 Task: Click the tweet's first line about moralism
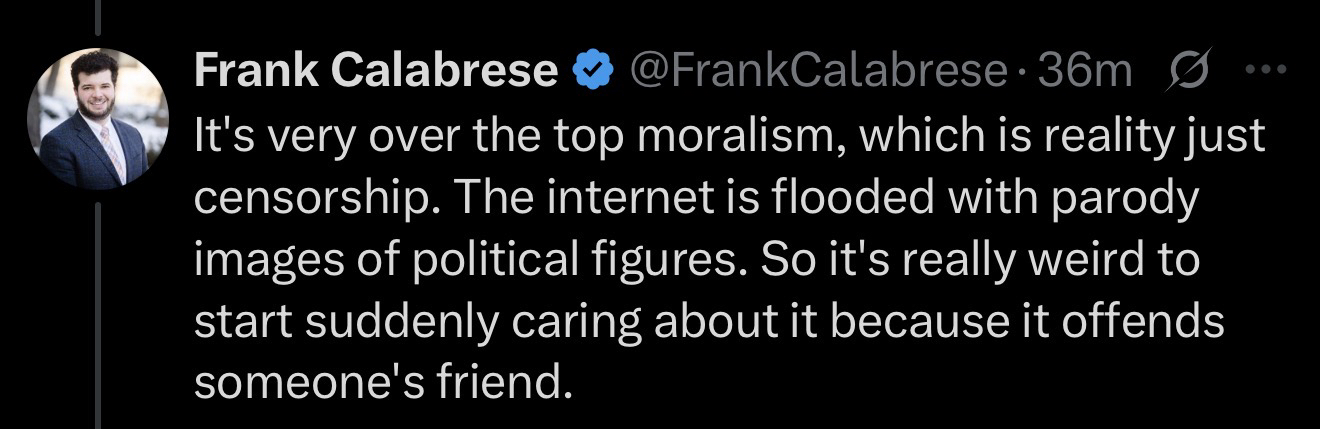pyautogui.click(x=730, y=140)
